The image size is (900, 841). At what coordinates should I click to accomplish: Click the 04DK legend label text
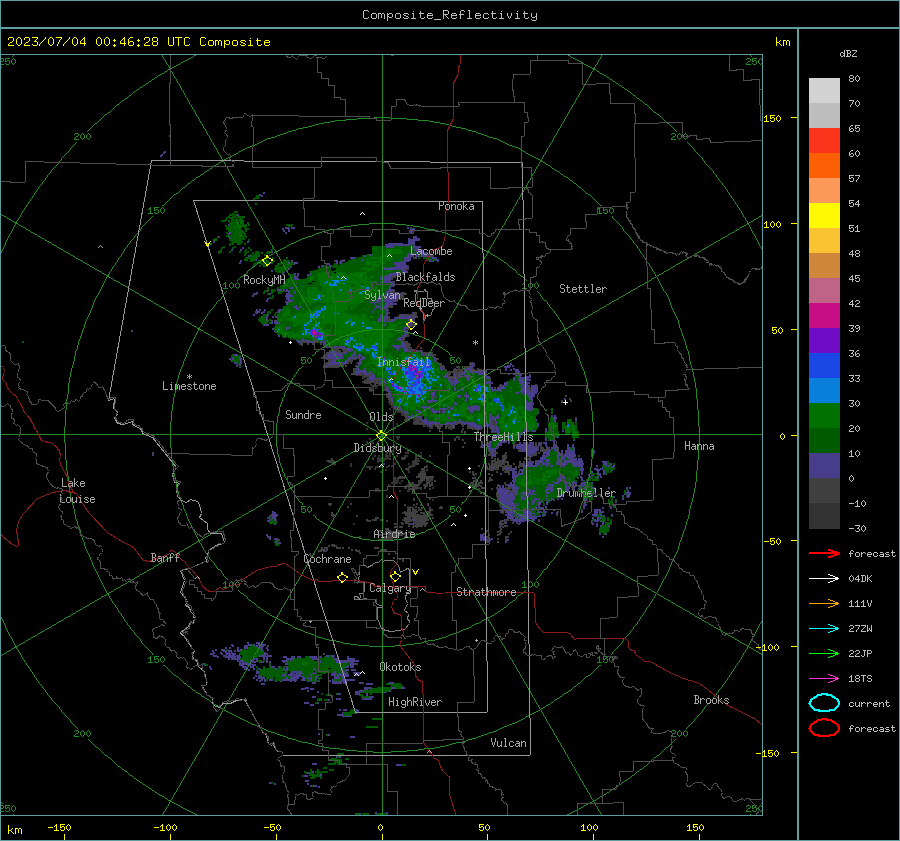click(860, 579)
